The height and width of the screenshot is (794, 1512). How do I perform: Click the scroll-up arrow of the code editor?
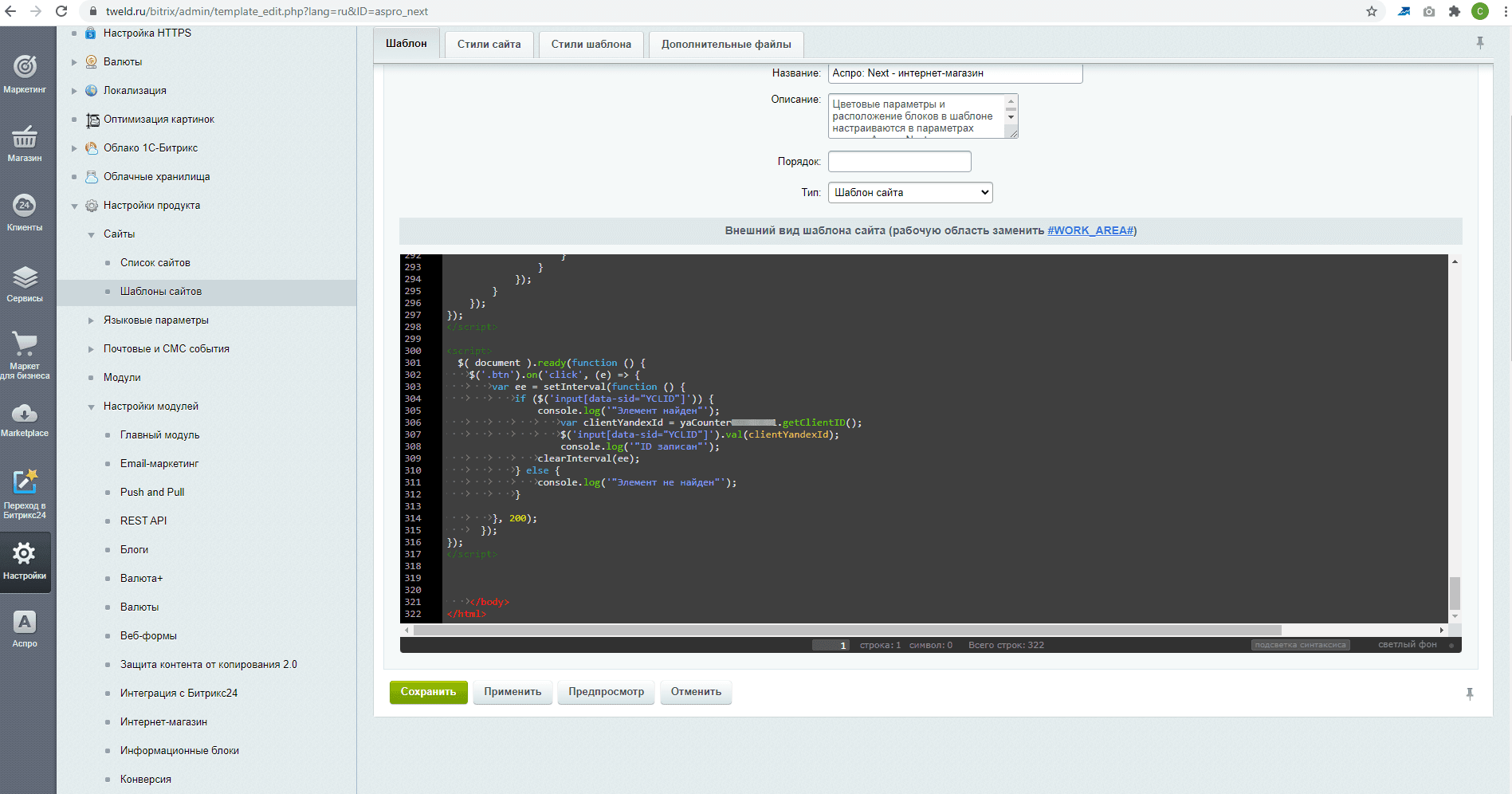point(1455,261)
